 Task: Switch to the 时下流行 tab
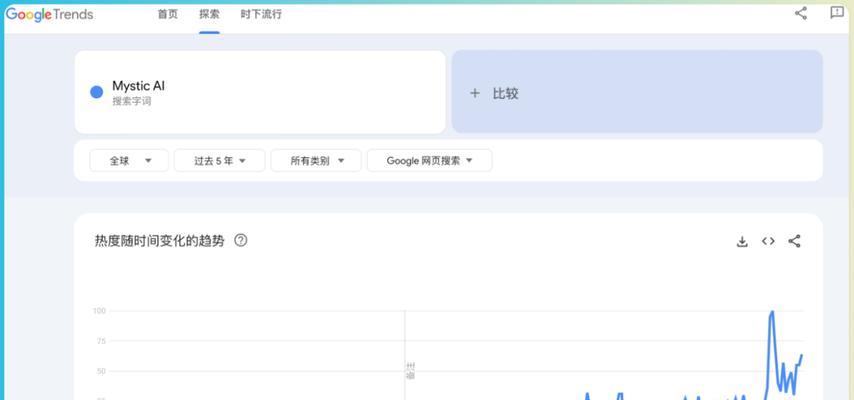[x=261, y=15]
